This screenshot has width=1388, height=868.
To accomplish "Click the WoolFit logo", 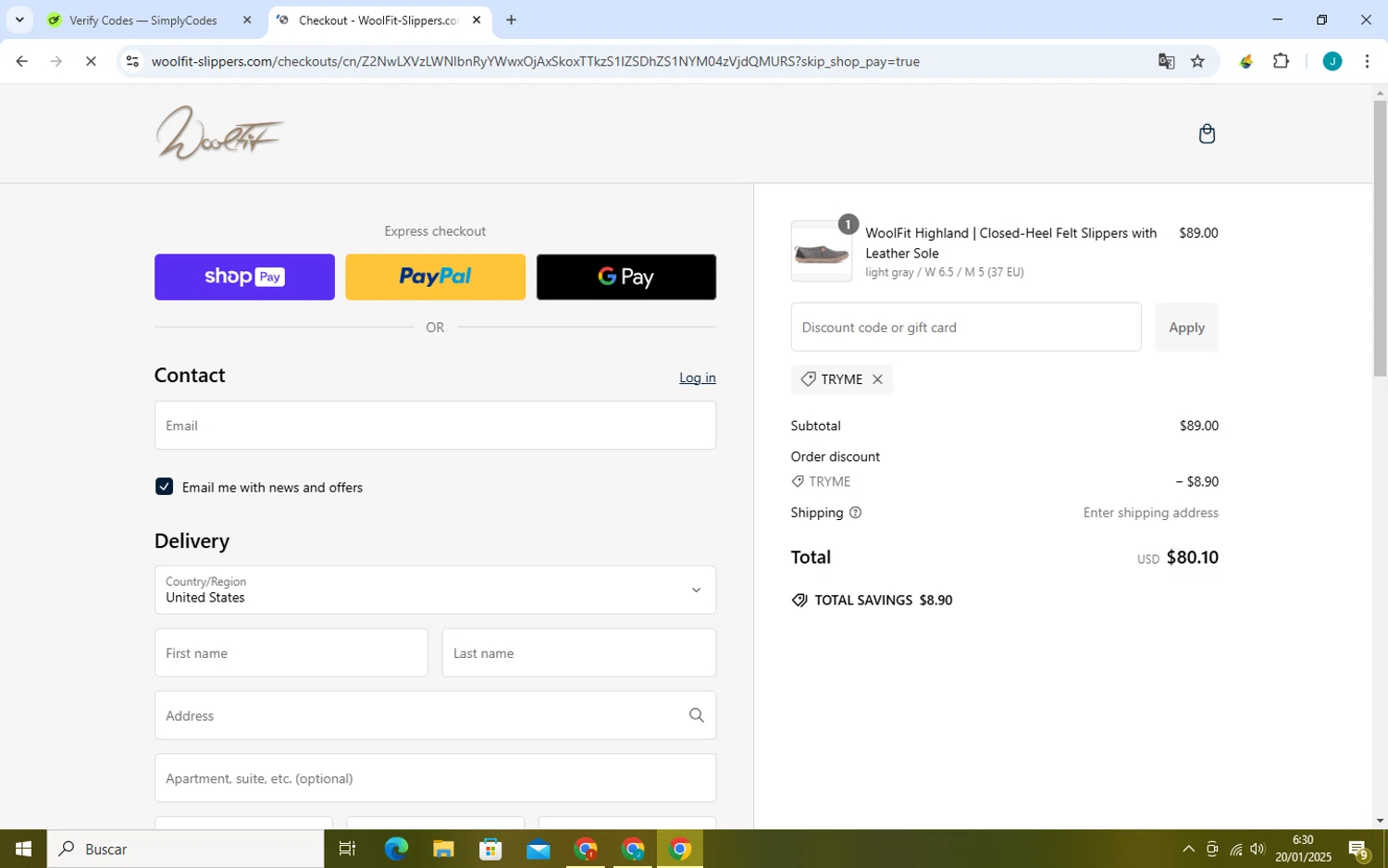I will (x=219, y=133).
